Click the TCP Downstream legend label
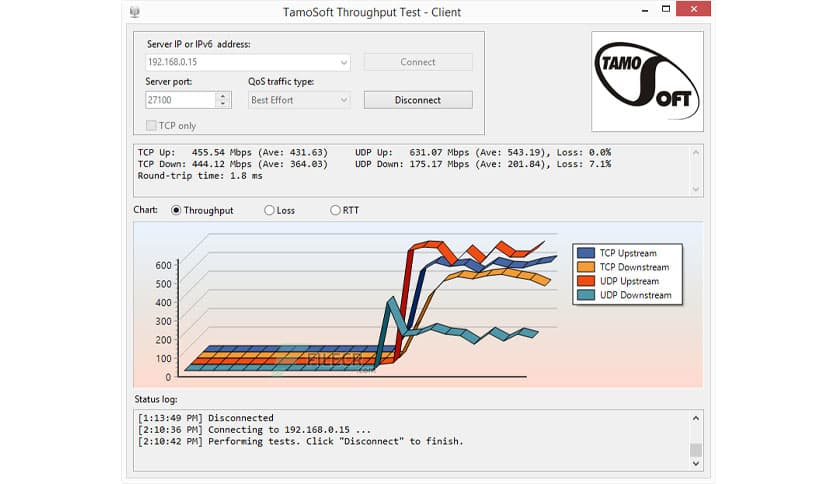This screenshot has height=484, width=836. [634, 267]
